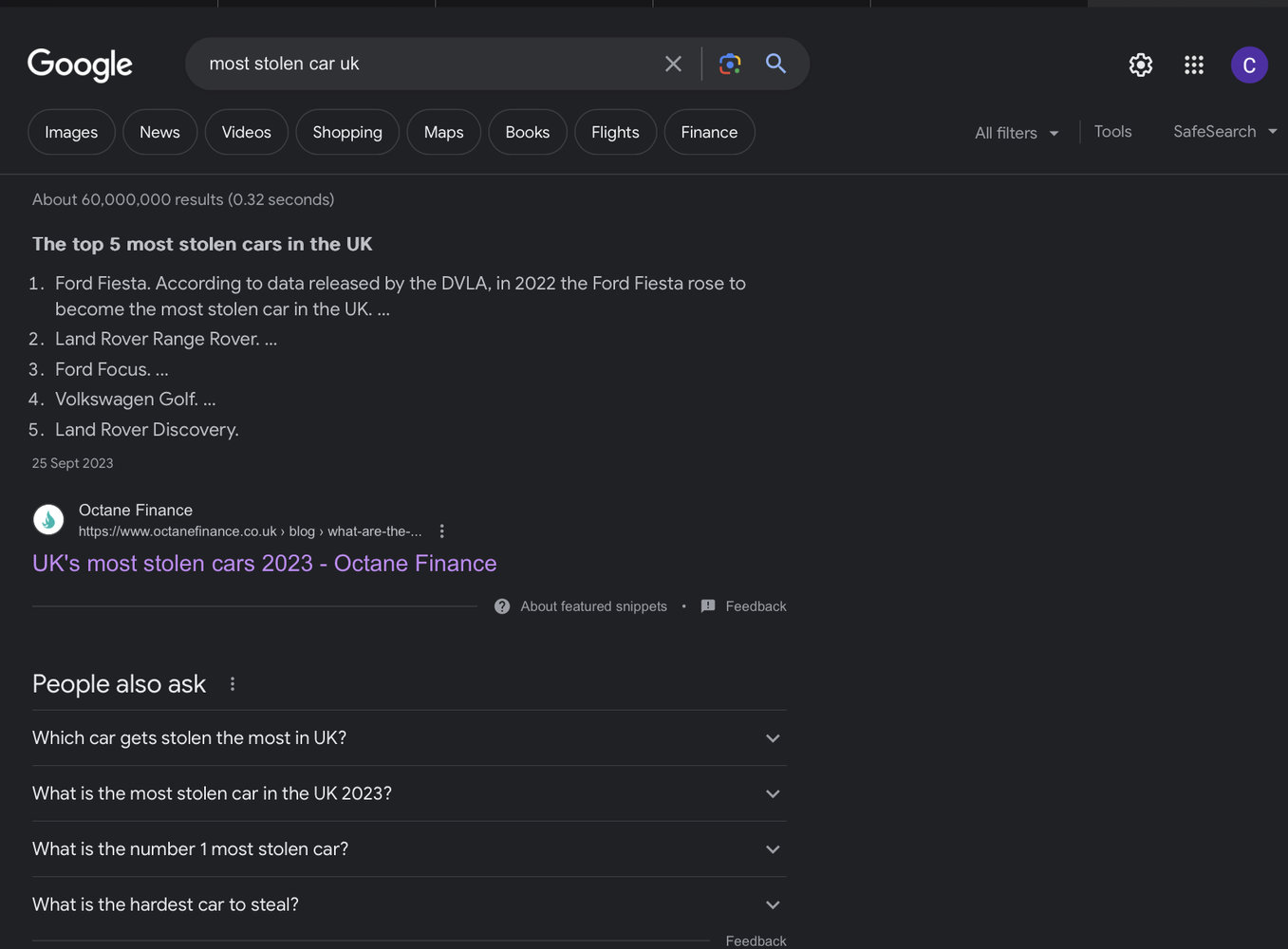Switch to the Books tab

click(x=528, y=132)
